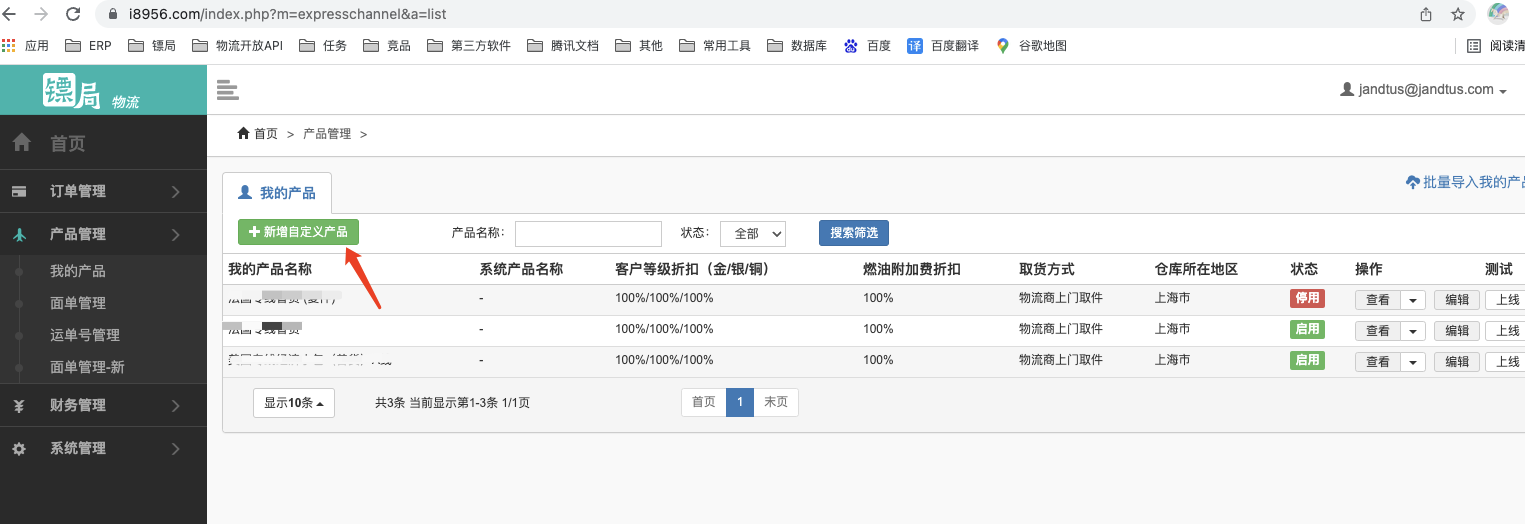1525x524 pixels.
Task: Open the 物流开放API bookmark folder
Action: 239,45
